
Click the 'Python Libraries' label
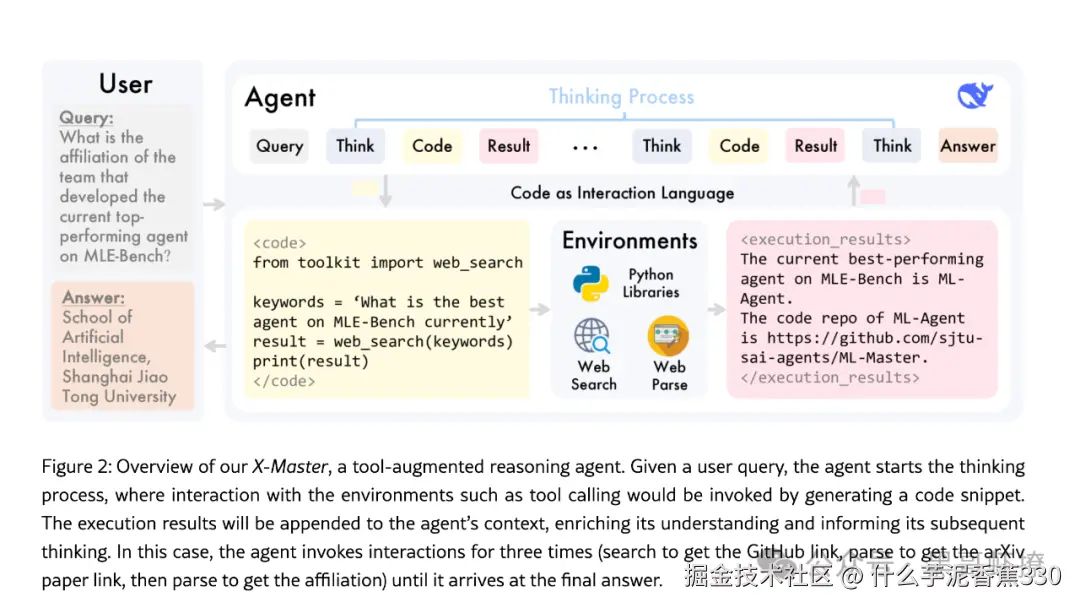click(x=651, y=283)
